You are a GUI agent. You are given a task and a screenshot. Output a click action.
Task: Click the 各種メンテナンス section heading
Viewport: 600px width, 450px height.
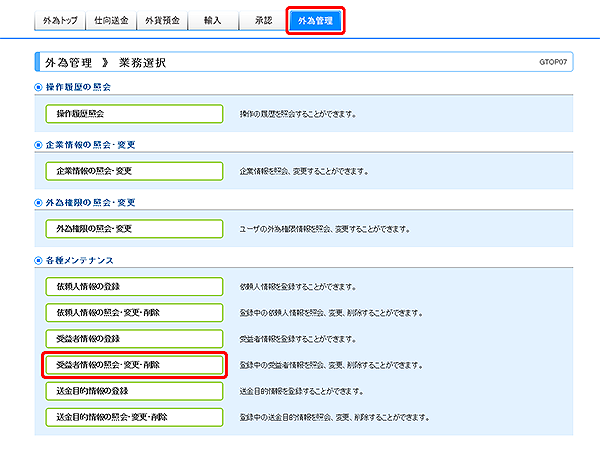(80, 261)
